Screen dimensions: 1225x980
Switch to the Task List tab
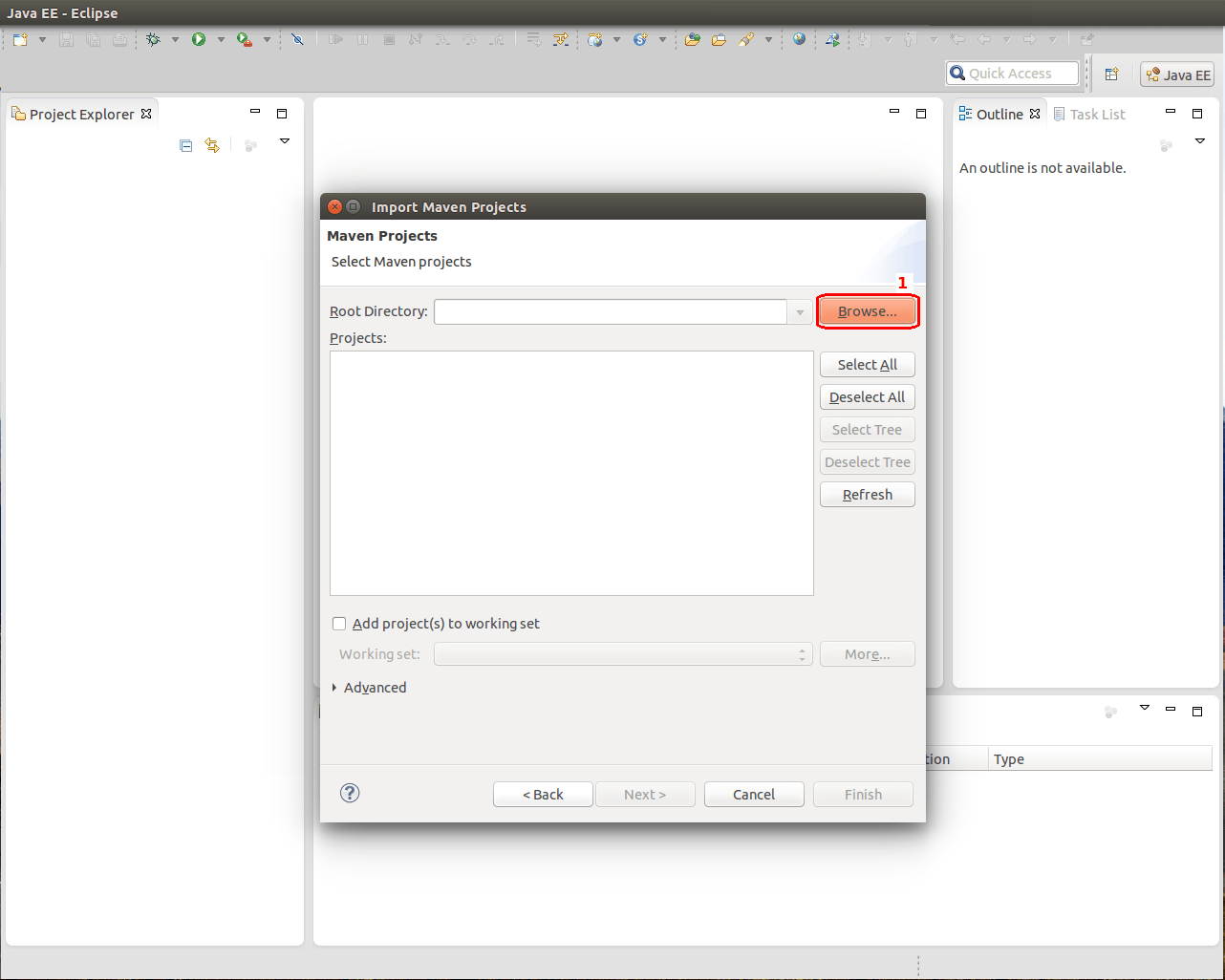click(1089, 115)
